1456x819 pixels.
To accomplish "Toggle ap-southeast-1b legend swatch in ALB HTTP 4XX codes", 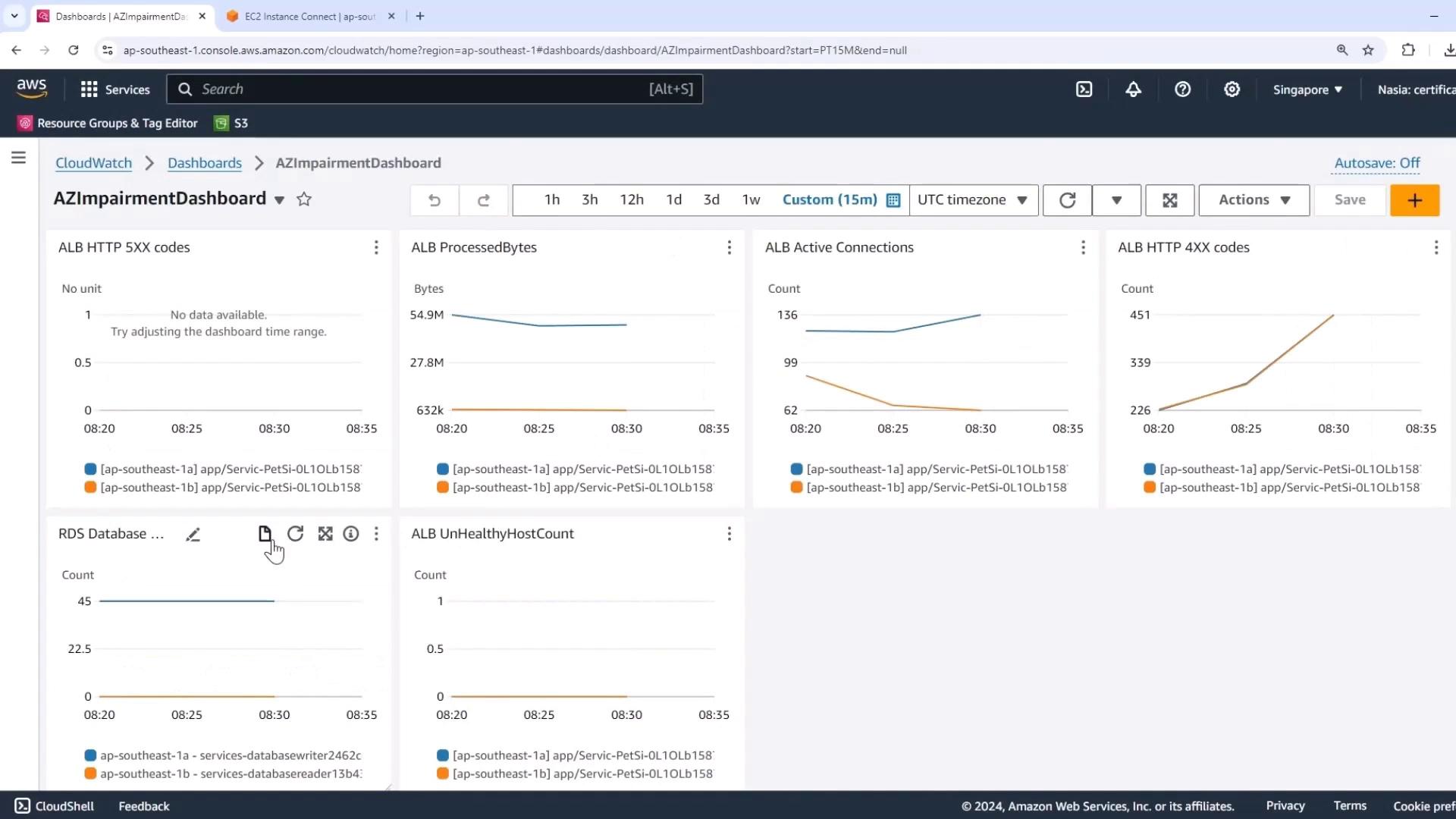I will point(1150,488).
